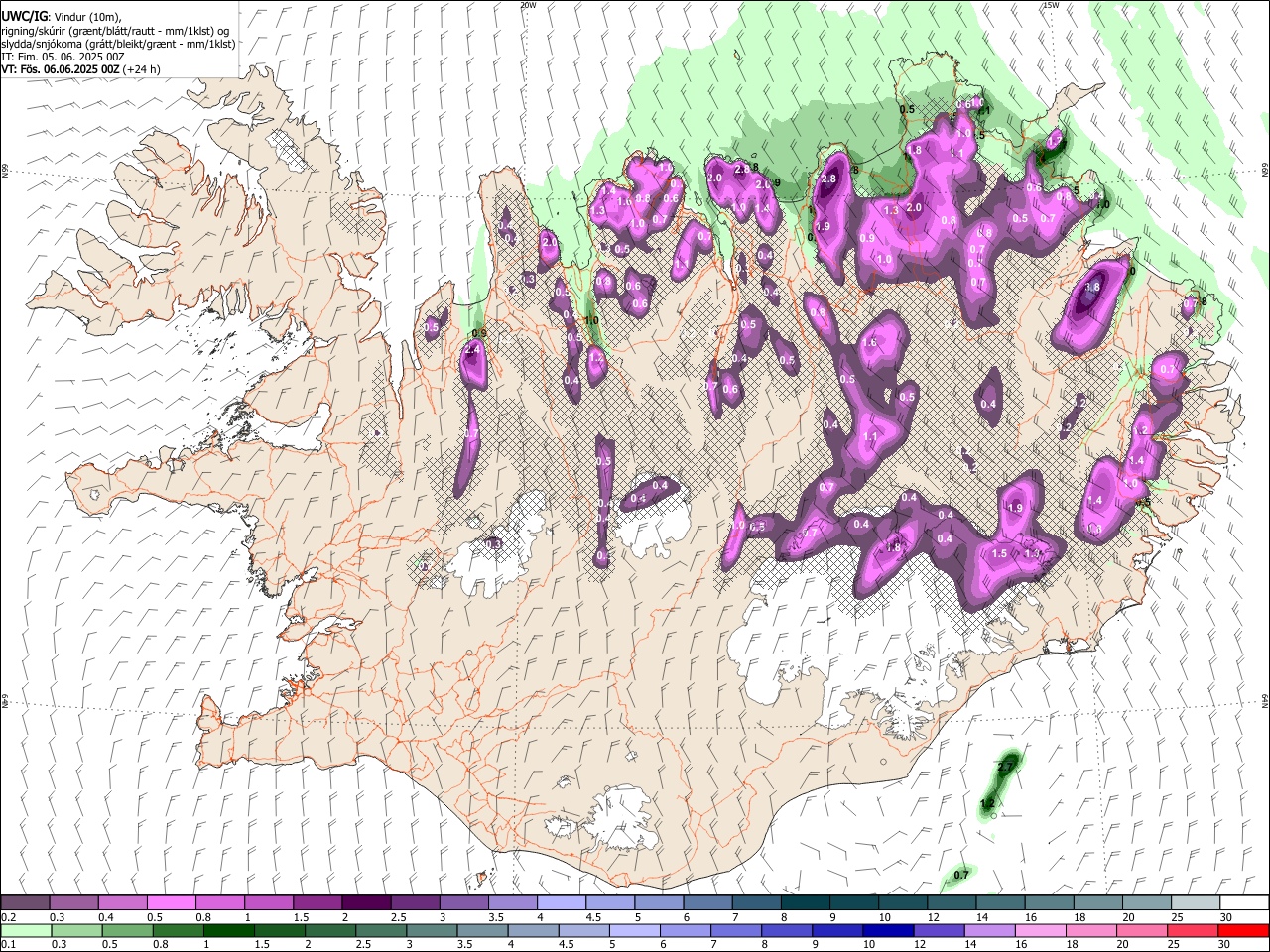
Task: Pick the slate blue 6 swatch in snow legend
Action: [708, 902]
